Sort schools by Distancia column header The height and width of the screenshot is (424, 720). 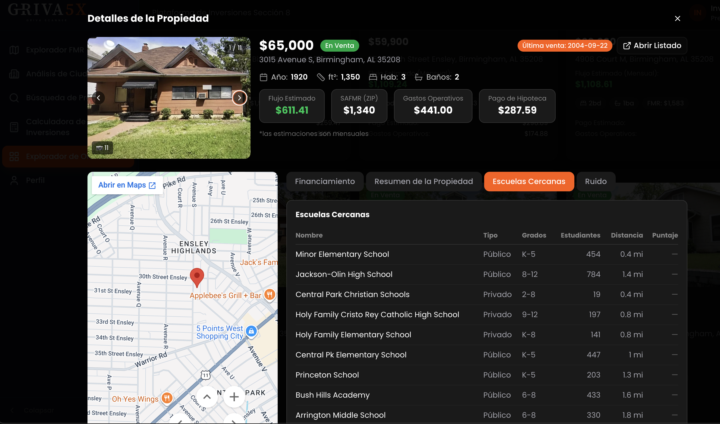click(x=627, y=235)
